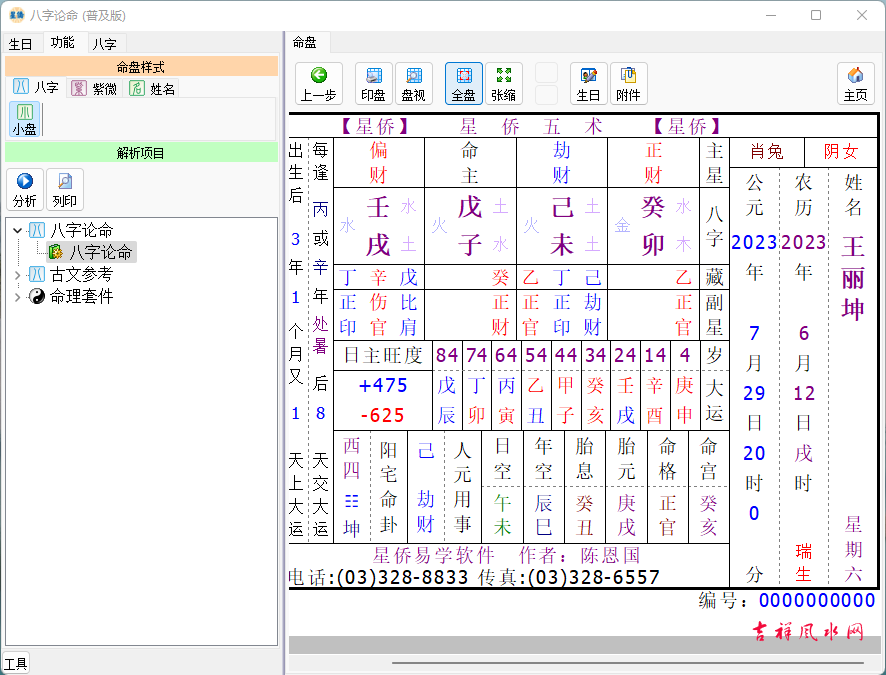The width and height of the screenshot is (886, 675).
Task: Click the 日主旺度 label
Action: [x=383, y=355]
